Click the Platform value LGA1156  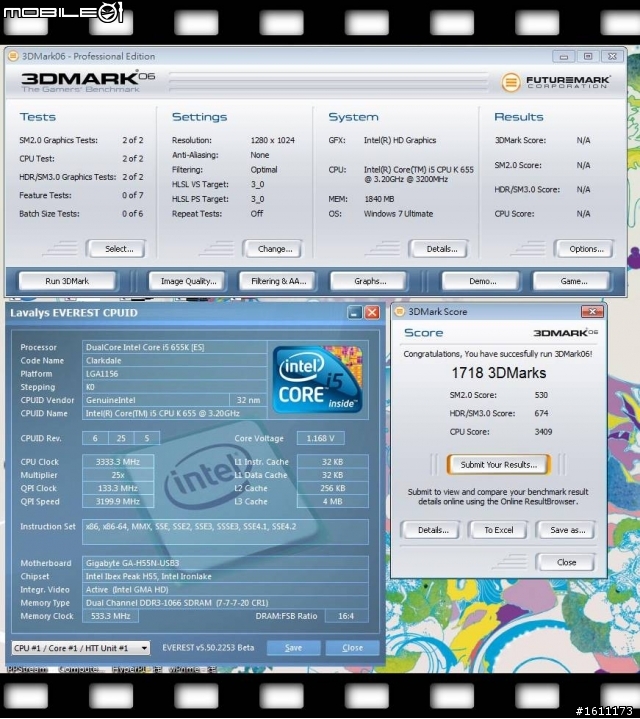click(x=174, y=374)
